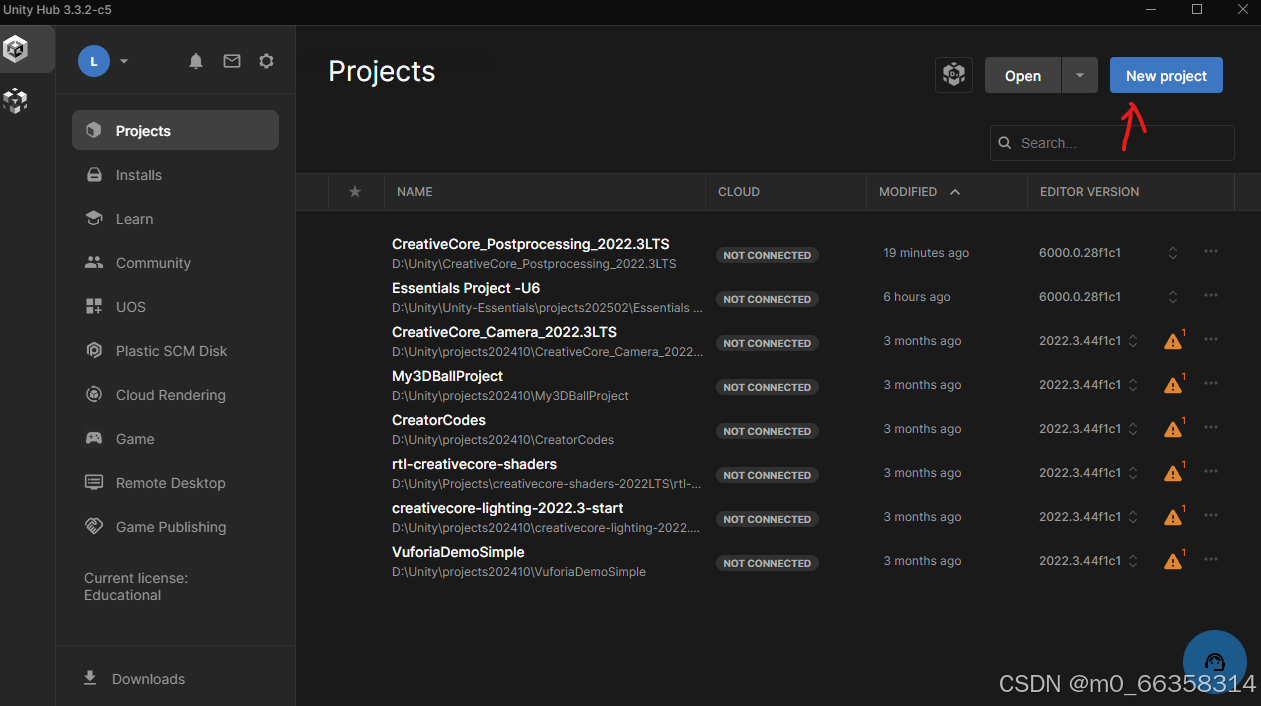
Task: Focus the project Search field
Action: [x=1112, y=143]
